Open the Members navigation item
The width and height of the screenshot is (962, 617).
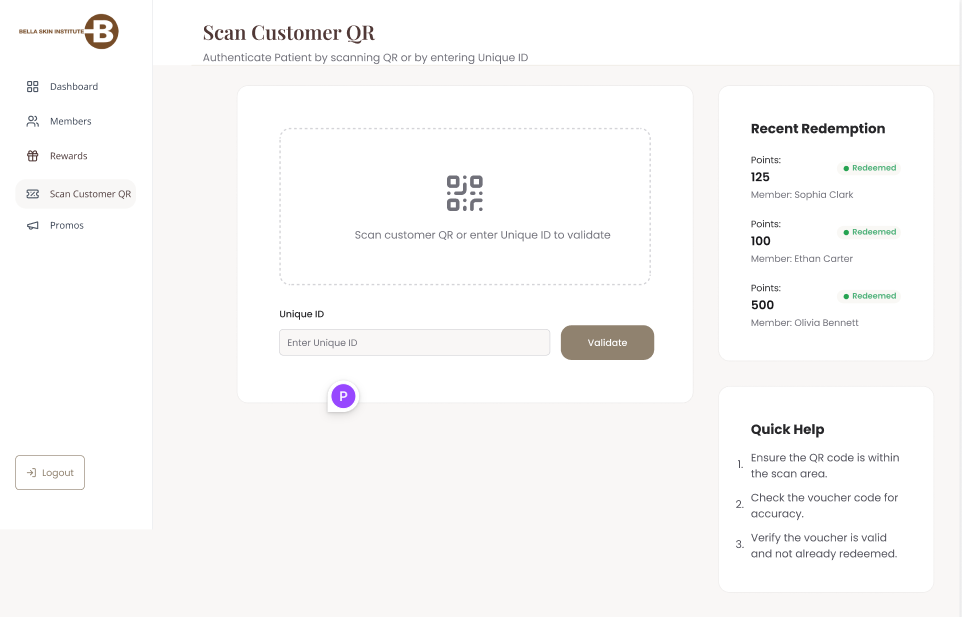click(72, 121)
